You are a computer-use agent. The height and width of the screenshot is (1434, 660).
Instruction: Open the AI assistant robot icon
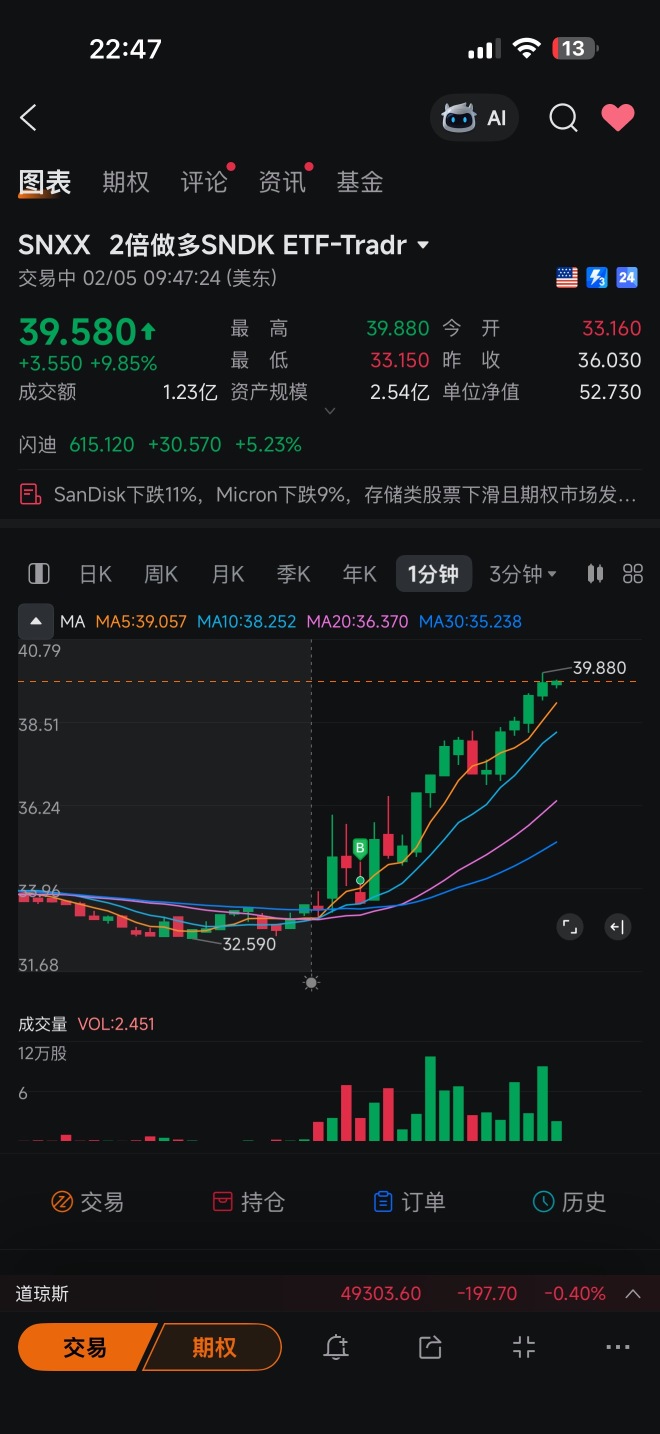click(x=460, y=118)
